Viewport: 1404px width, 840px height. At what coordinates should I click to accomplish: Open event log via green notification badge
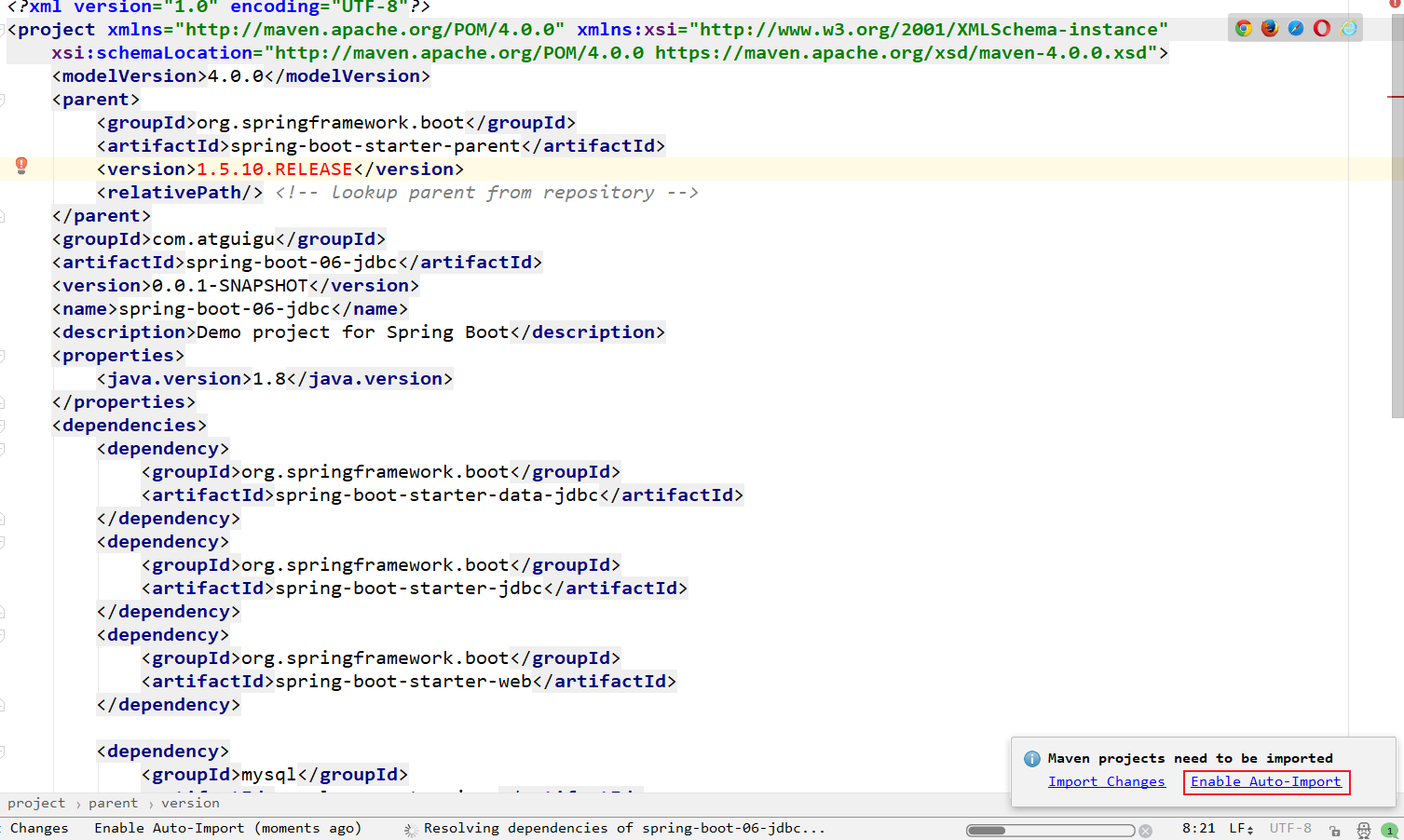[x=1389, y=830]
